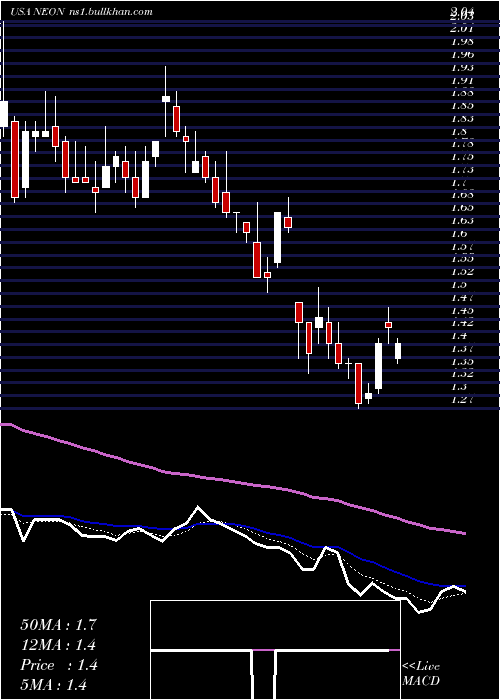
Task: Click the 1.32 price axis label
Action: pos(462,373)
